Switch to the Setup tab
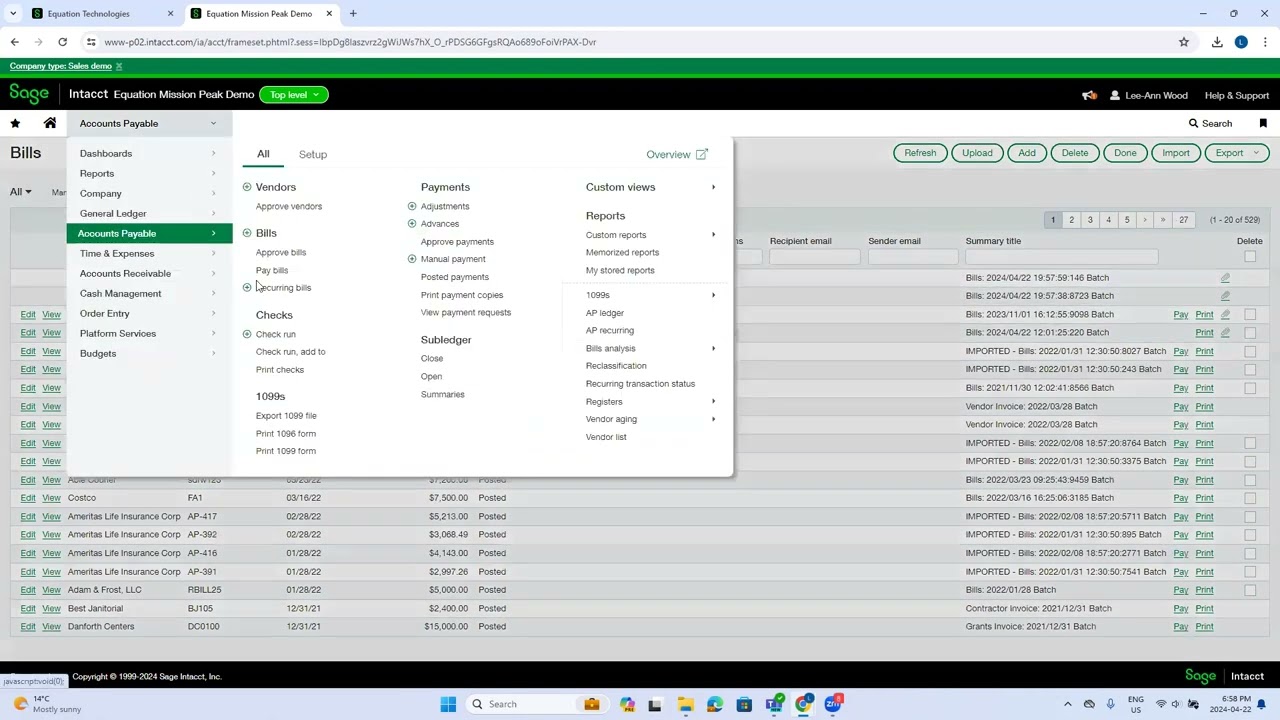 coord(313,154)
